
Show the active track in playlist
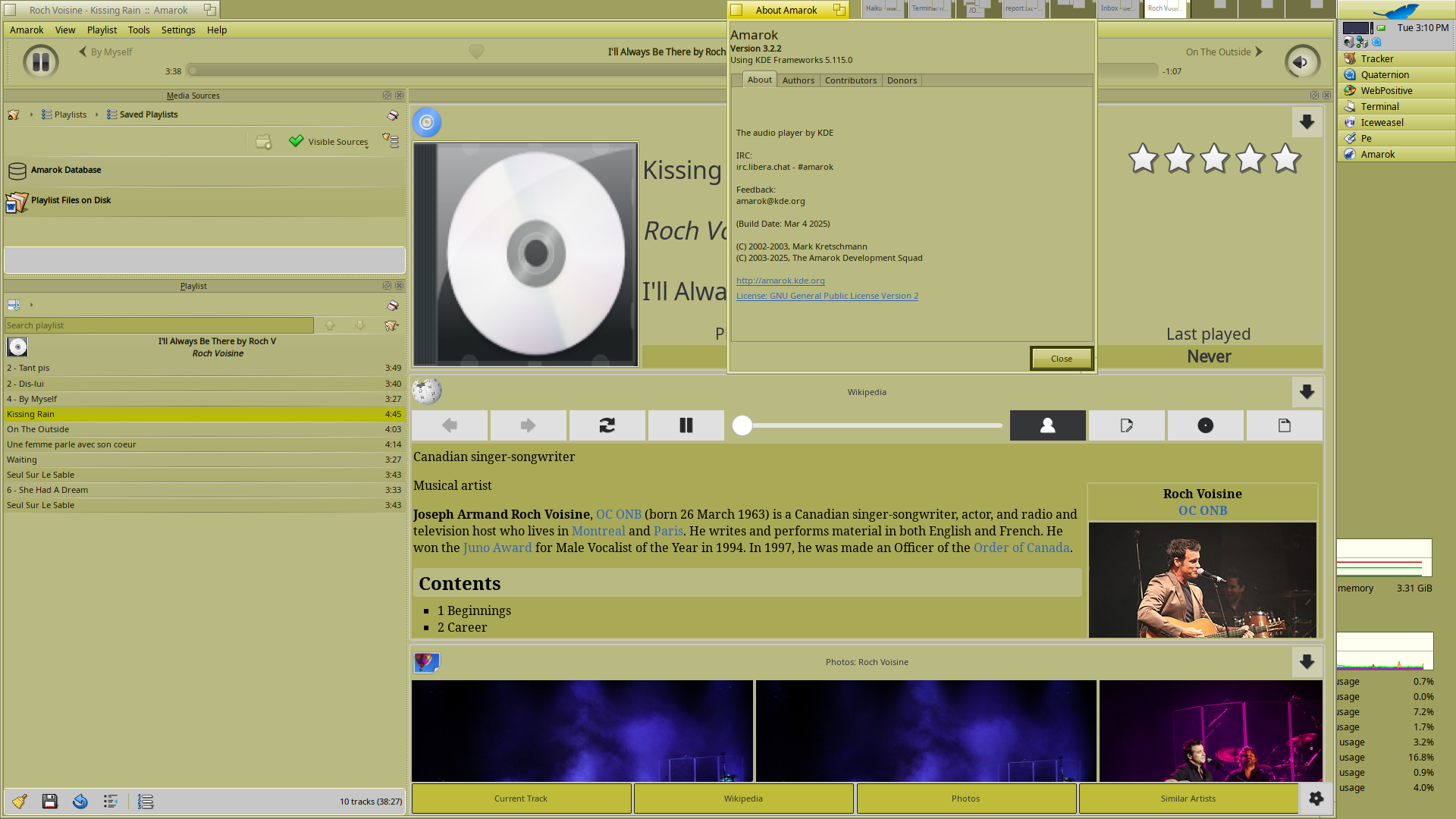111,802
